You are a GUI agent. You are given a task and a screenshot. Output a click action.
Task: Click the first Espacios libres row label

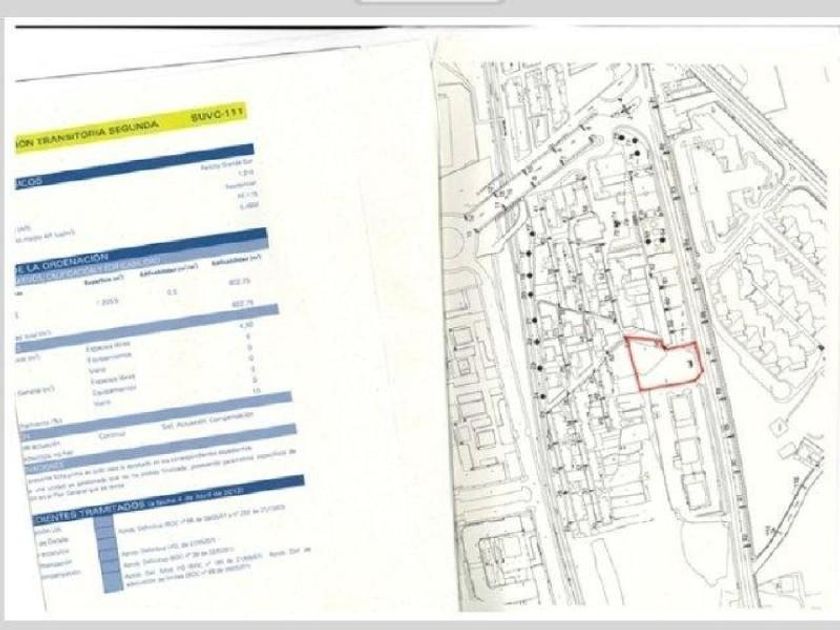click(x=109, y=346)
